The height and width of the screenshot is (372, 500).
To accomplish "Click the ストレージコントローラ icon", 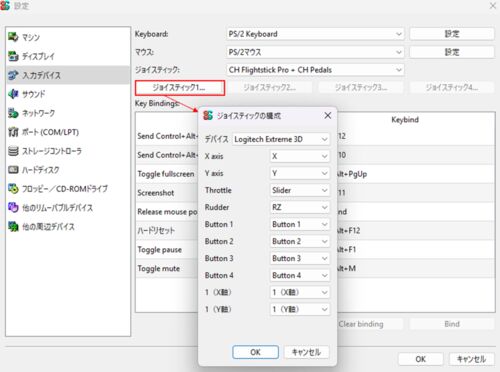I will click(x=13, y=151).
